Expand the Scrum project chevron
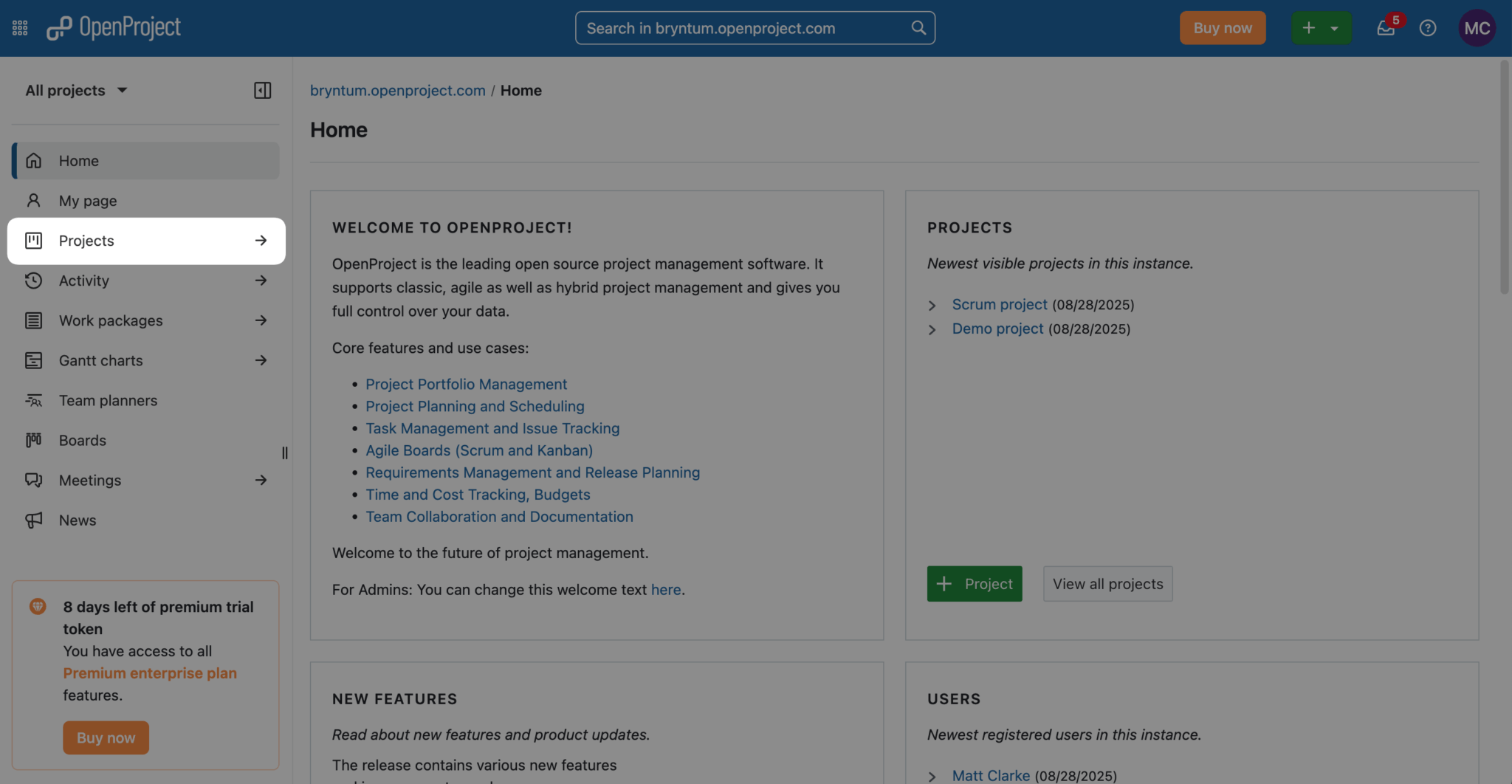This screenshot has width=1512, height=784. point(932,306)
